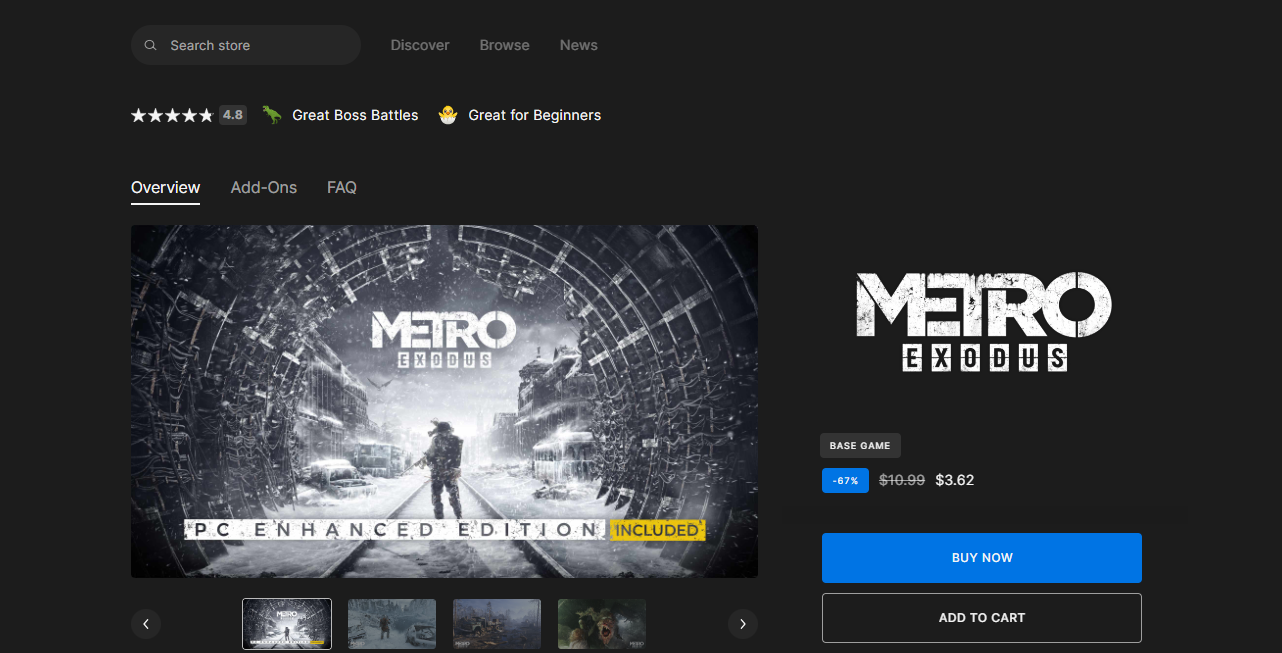
Task: Click the magnifying glass search icon
Action: click(x=150, y=46)
